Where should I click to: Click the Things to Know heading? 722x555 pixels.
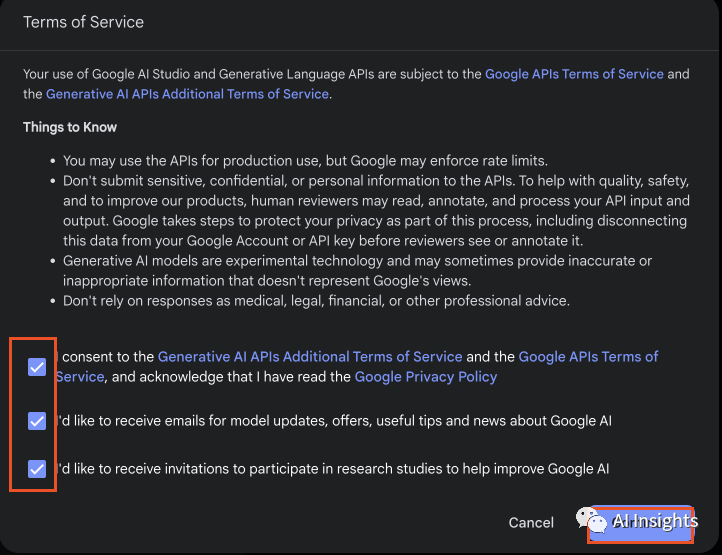point(70,127)
